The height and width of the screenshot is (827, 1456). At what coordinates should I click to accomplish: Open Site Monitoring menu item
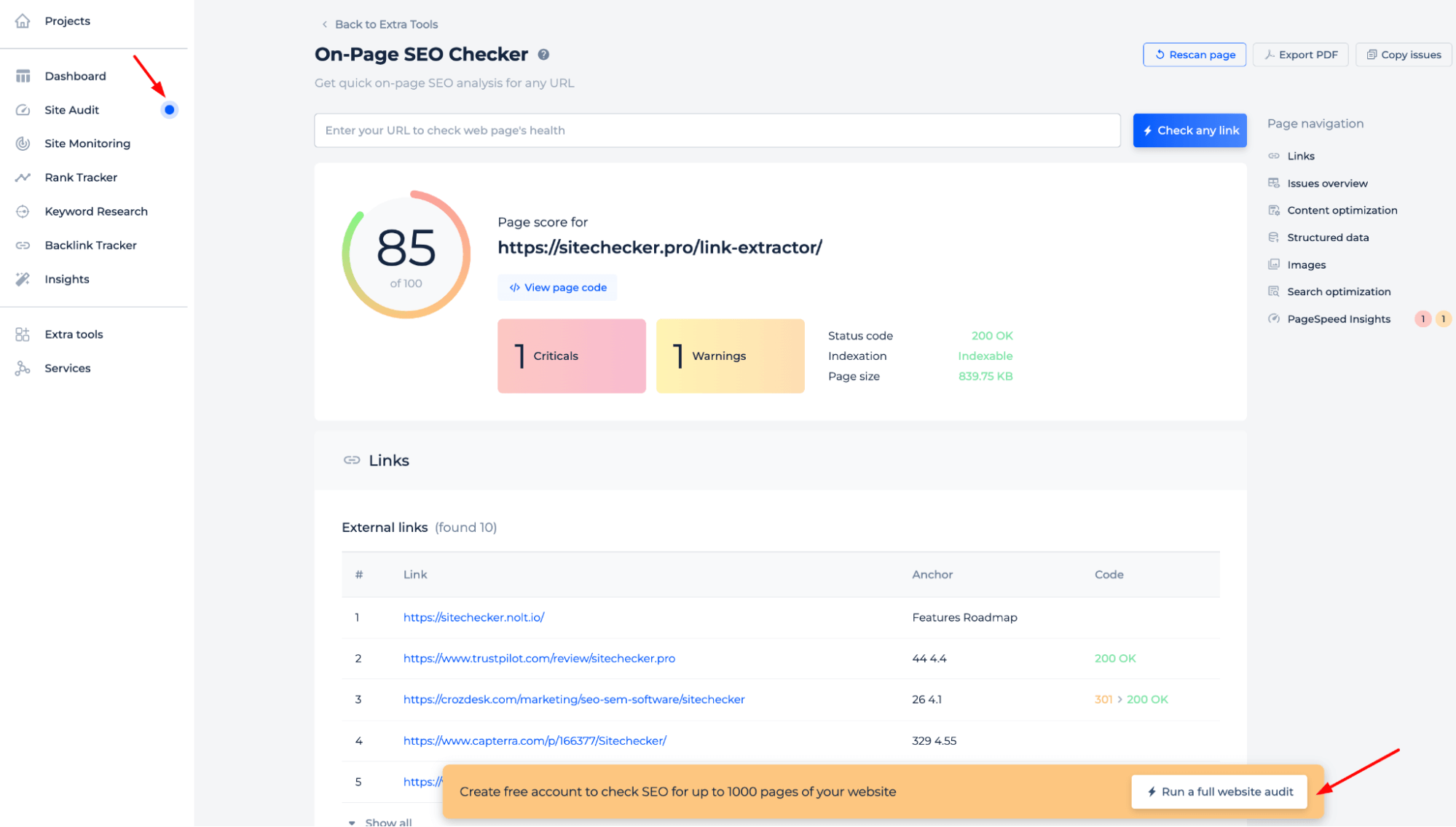[x=87, y=144]
